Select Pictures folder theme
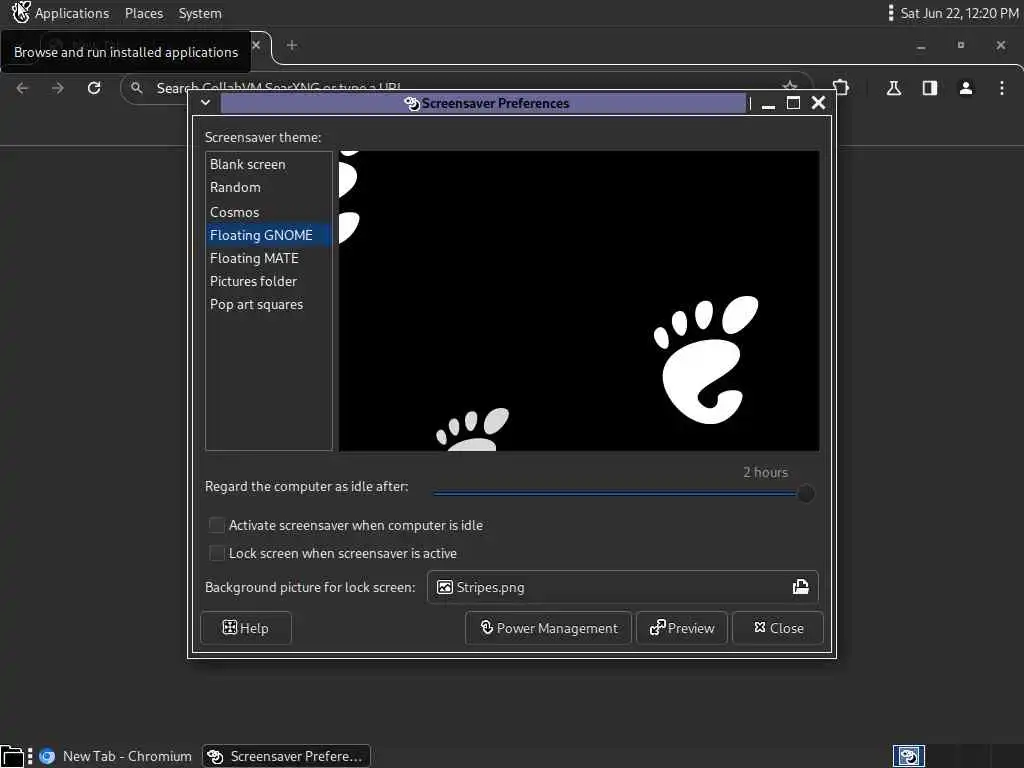 click(268, 281)
